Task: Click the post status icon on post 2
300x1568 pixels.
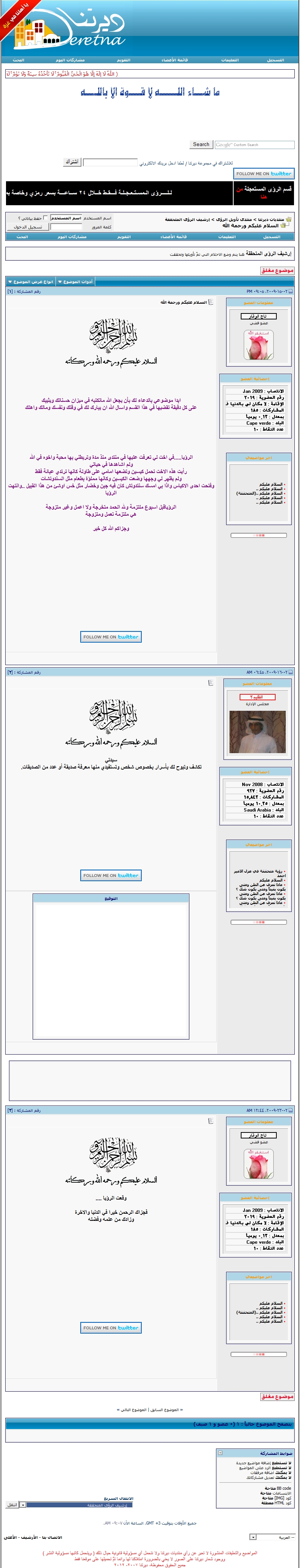Action: [x=290, y=672]
